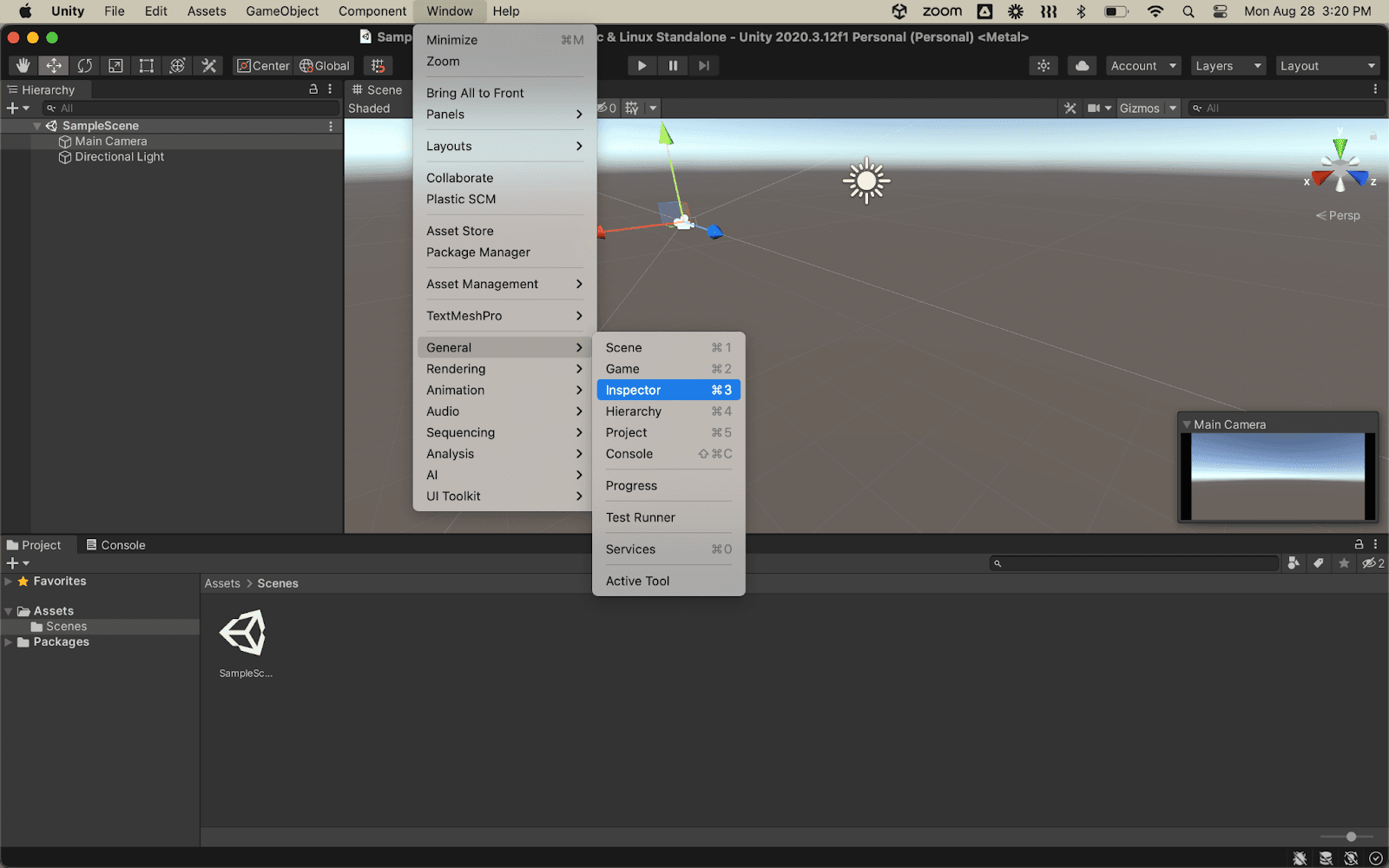This screenshot has height=868, width=1389.
Task: Click the Play button
Action: pos(642,66)
